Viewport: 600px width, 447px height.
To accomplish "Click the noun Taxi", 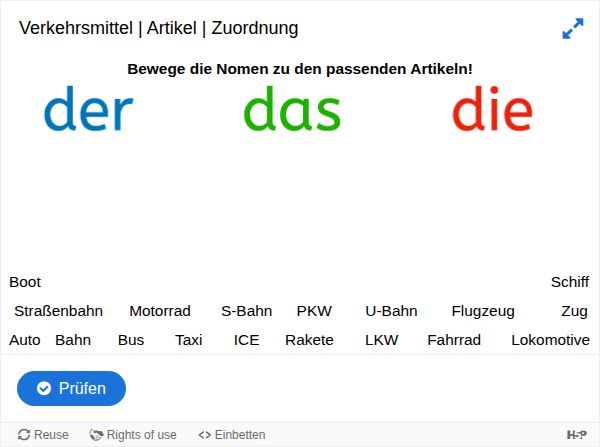I will click(188, 340).
